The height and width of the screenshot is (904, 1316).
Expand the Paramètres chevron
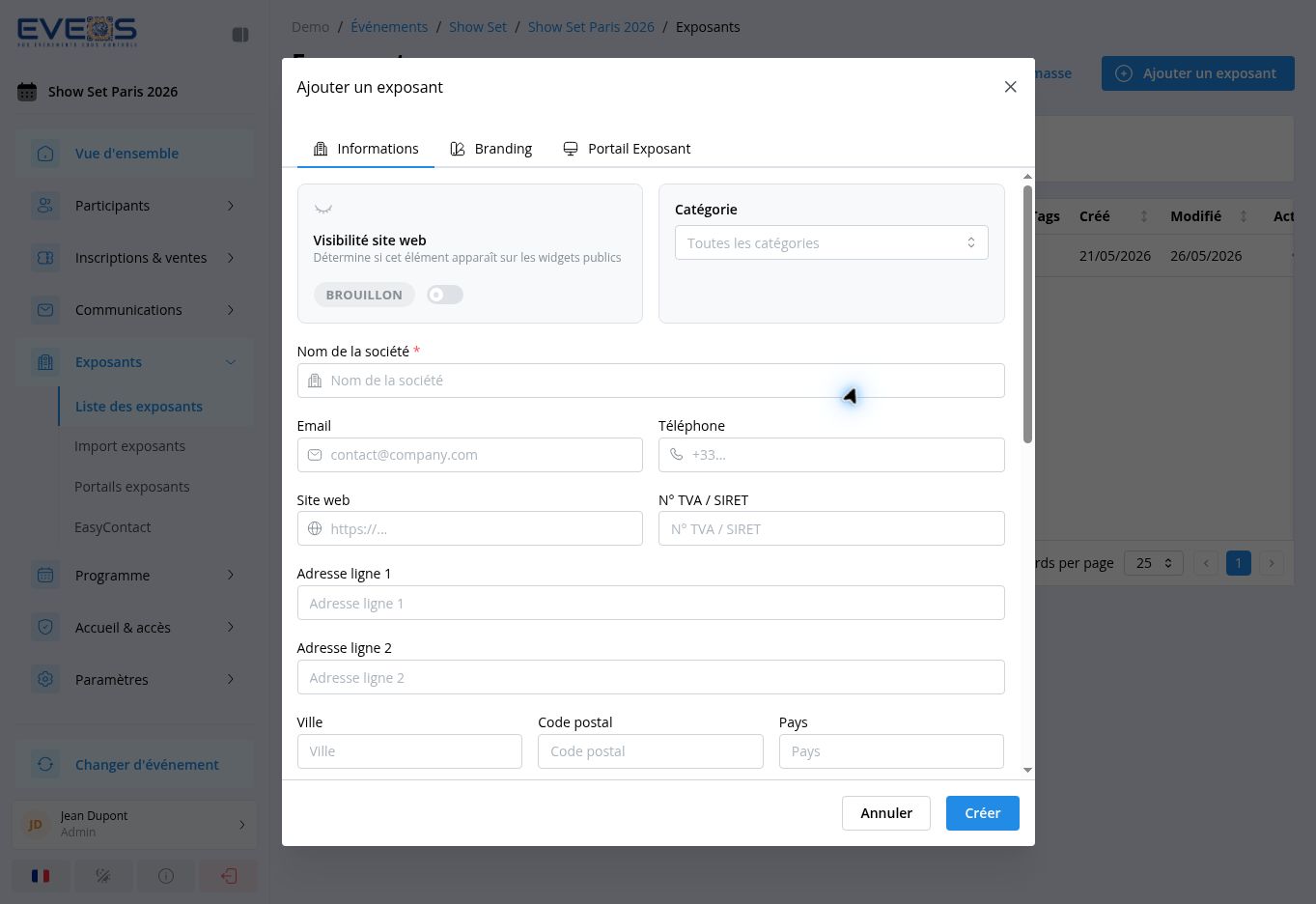tap(231, 680)
